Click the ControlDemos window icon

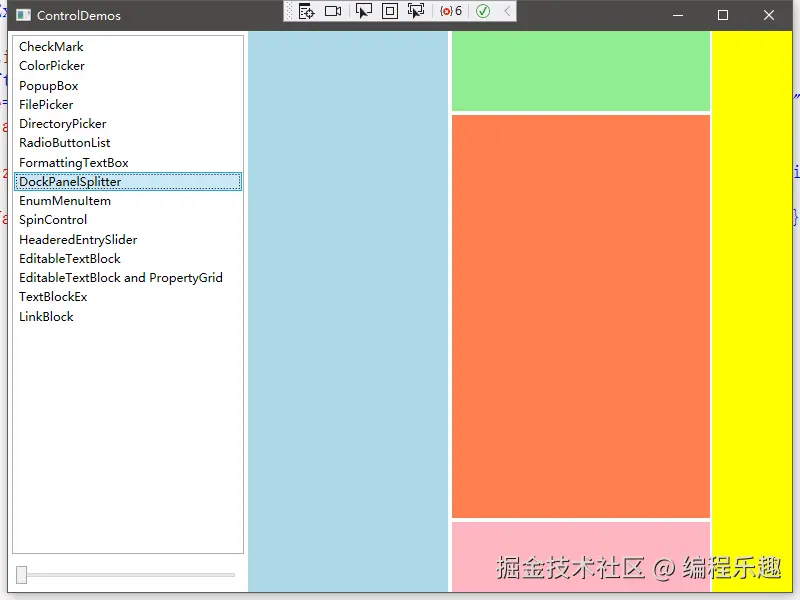(x=23, y=15)
